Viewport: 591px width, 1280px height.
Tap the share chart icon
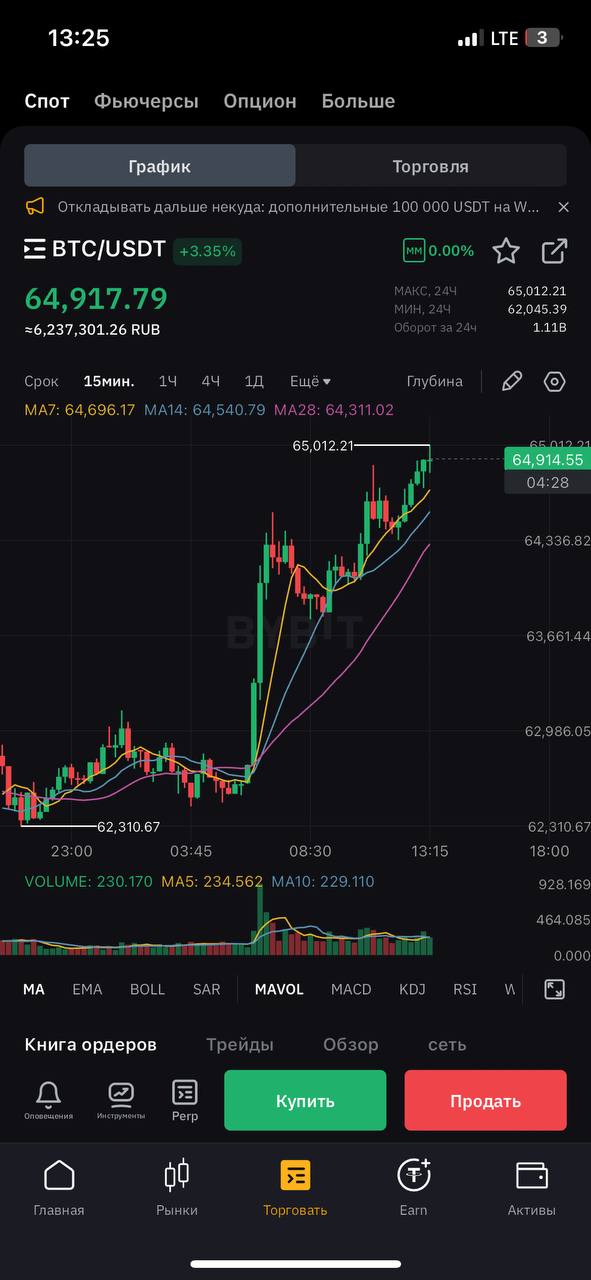(x=554, y=251)
